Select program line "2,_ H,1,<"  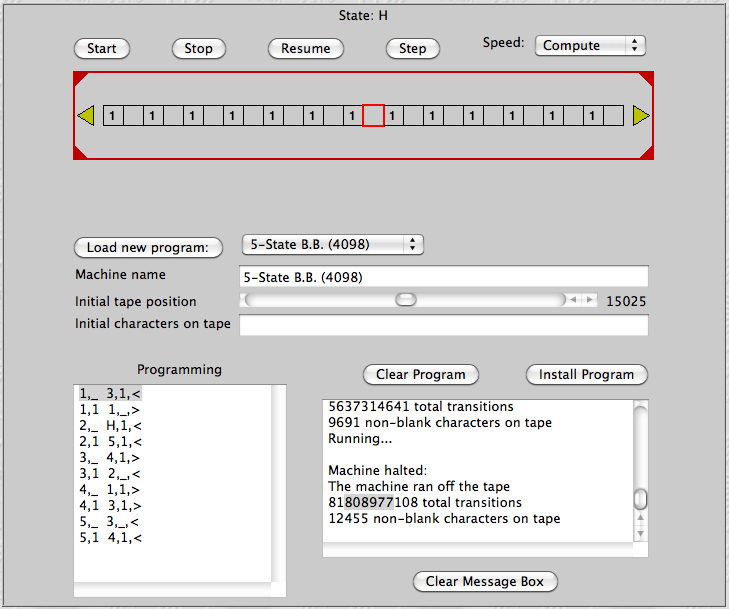(110, 426)
